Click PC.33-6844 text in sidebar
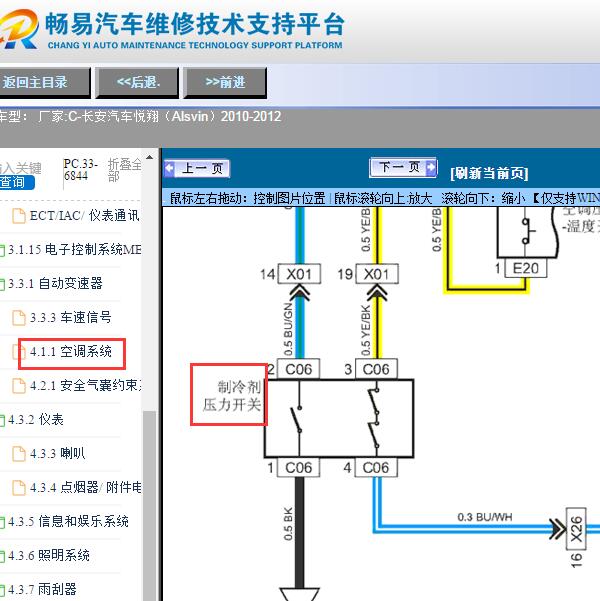Image resolution: width=600 pixels, height=601 pixels. pos(81,169)
